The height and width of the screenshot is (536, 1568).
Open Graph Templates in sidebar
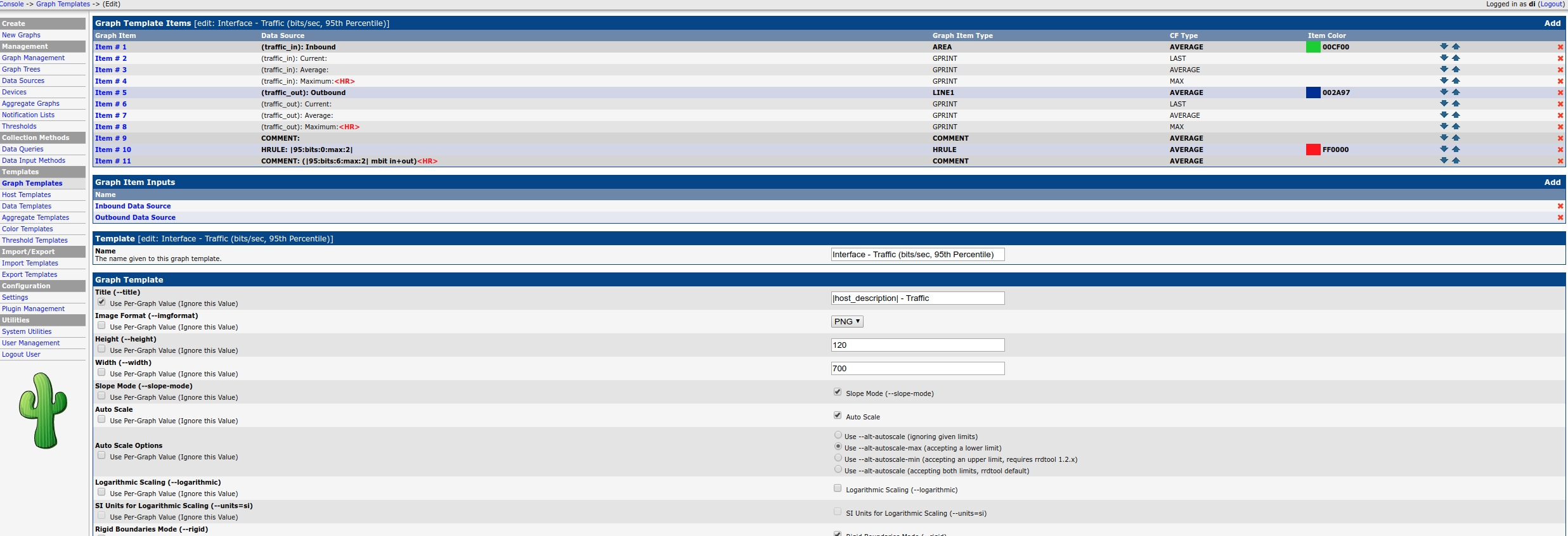(32, 183)
